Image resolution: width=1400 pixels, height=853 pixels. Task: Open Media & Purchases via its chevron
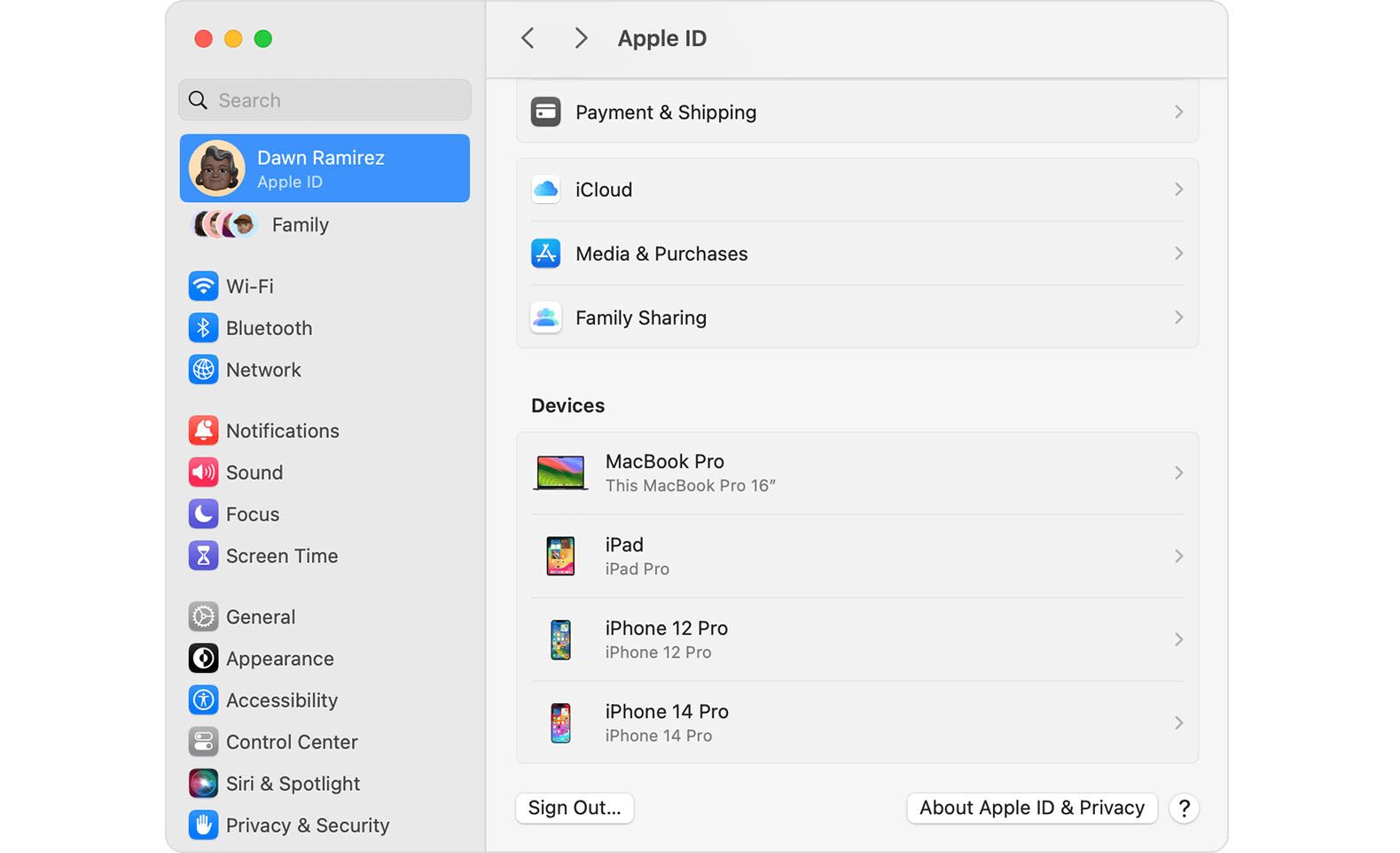1178,253
